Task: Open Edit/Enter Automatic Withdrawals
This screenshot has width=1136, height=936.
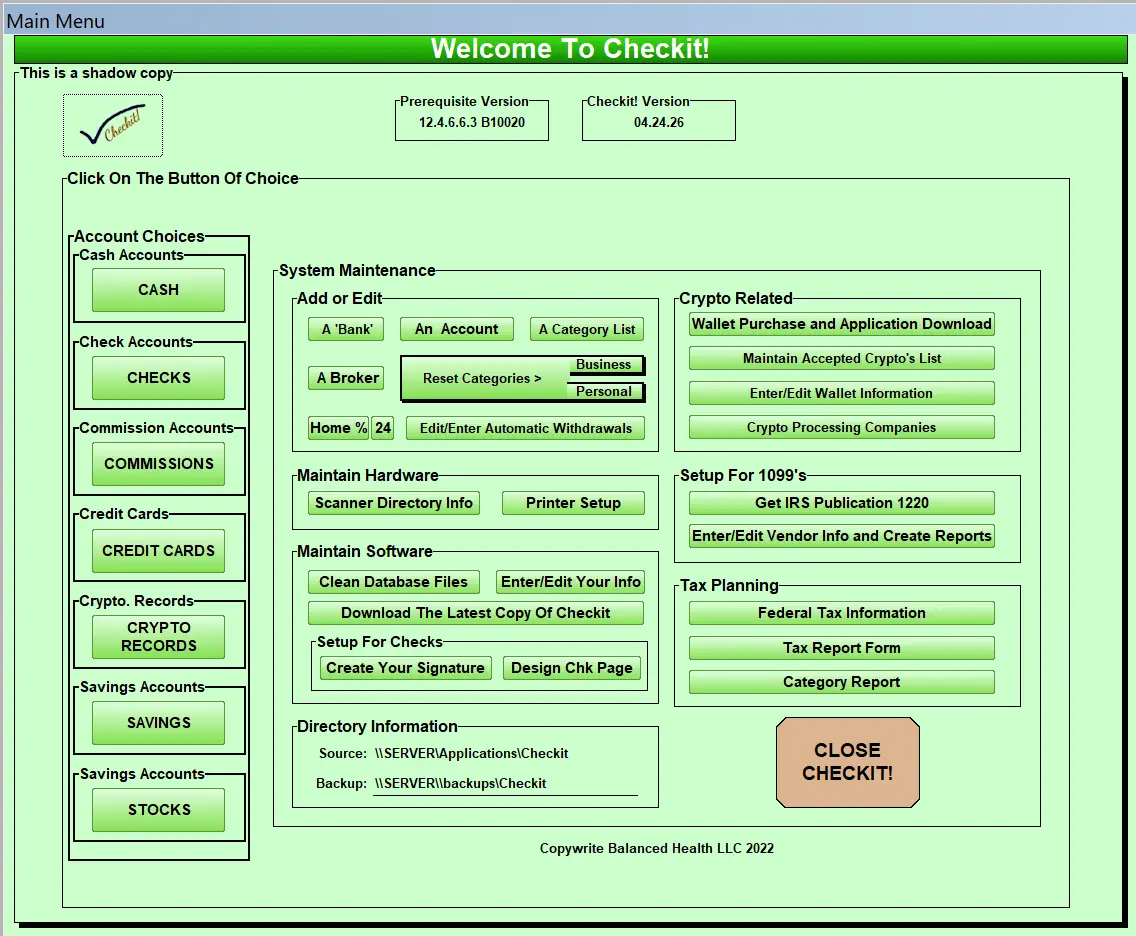Action: (525, 428)
